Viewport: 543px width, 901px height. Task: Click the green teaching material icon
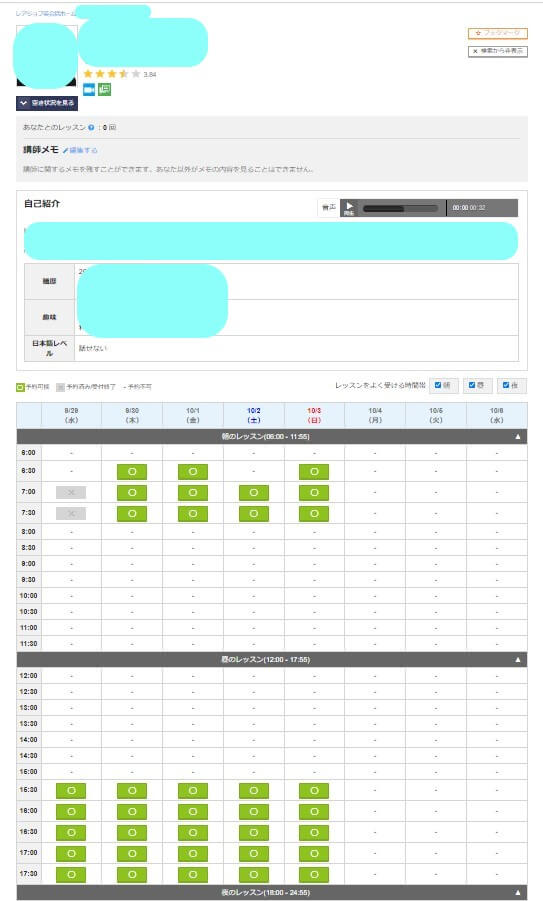pos(104,90)
